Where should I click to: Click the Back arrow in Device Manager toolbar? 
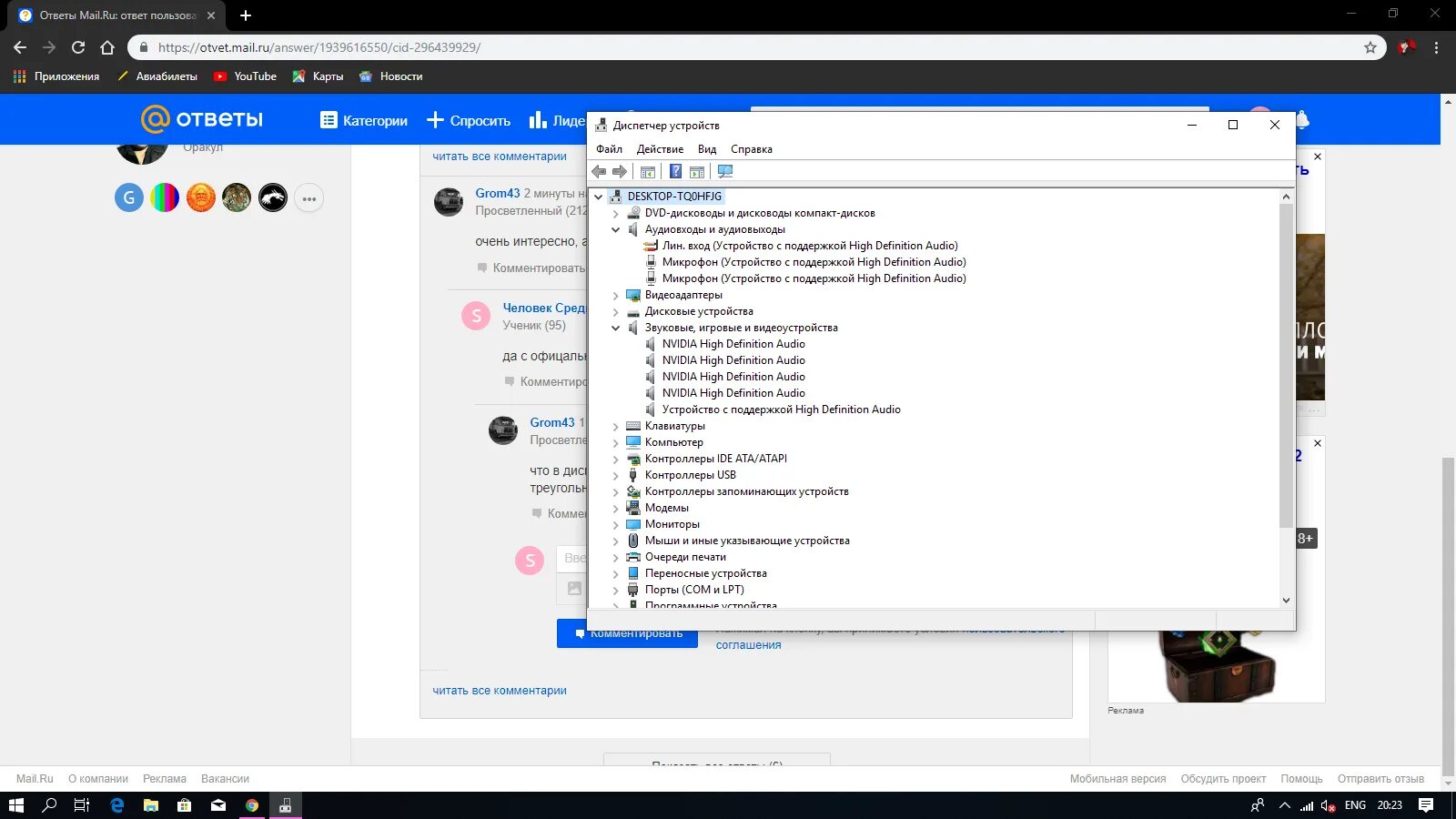pyautogui.click(x=599, y=172)
